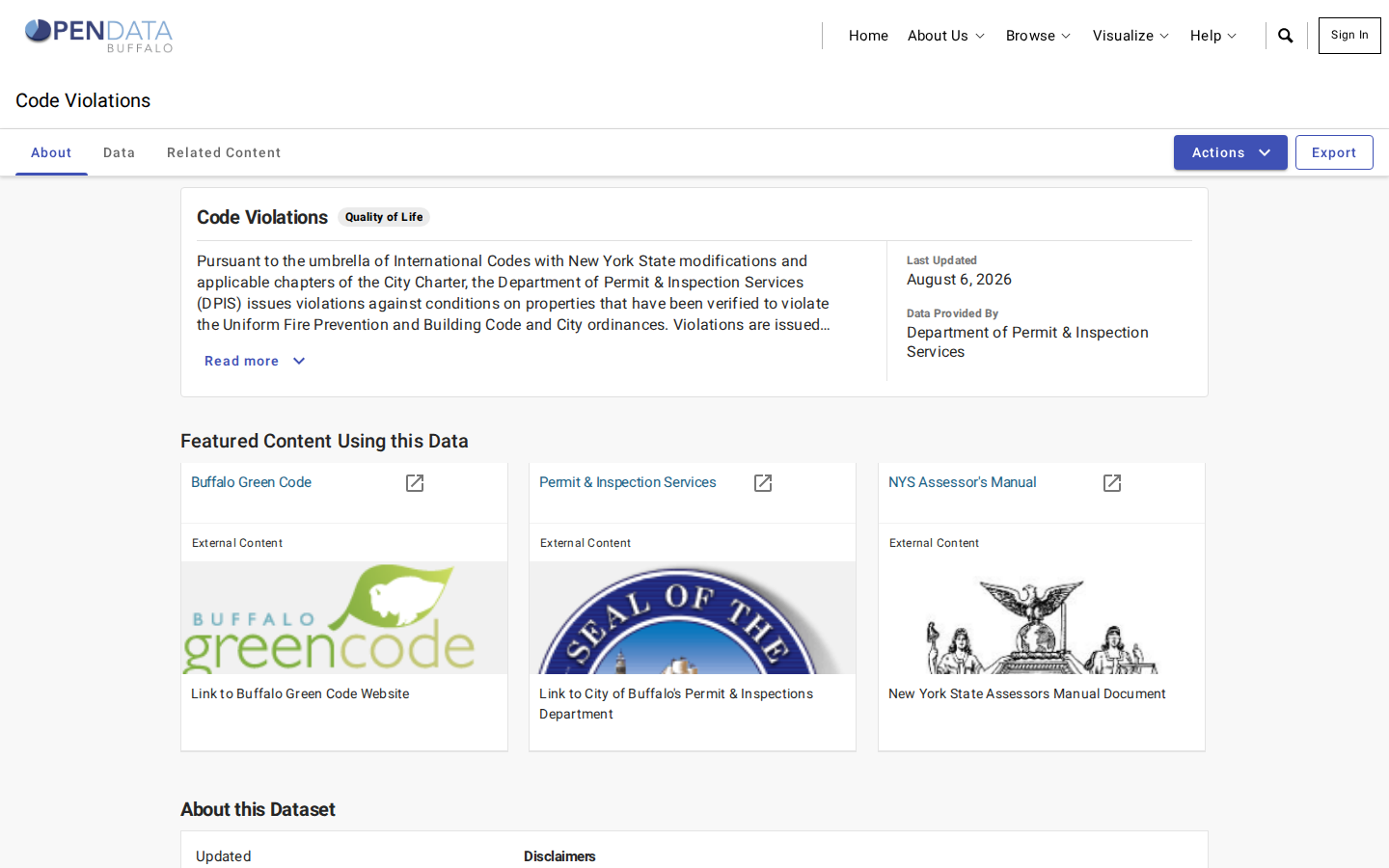Click the Quality of Life tag
Image resolution: width=1389 pixels, height=868 pixels.
(384, 217)
